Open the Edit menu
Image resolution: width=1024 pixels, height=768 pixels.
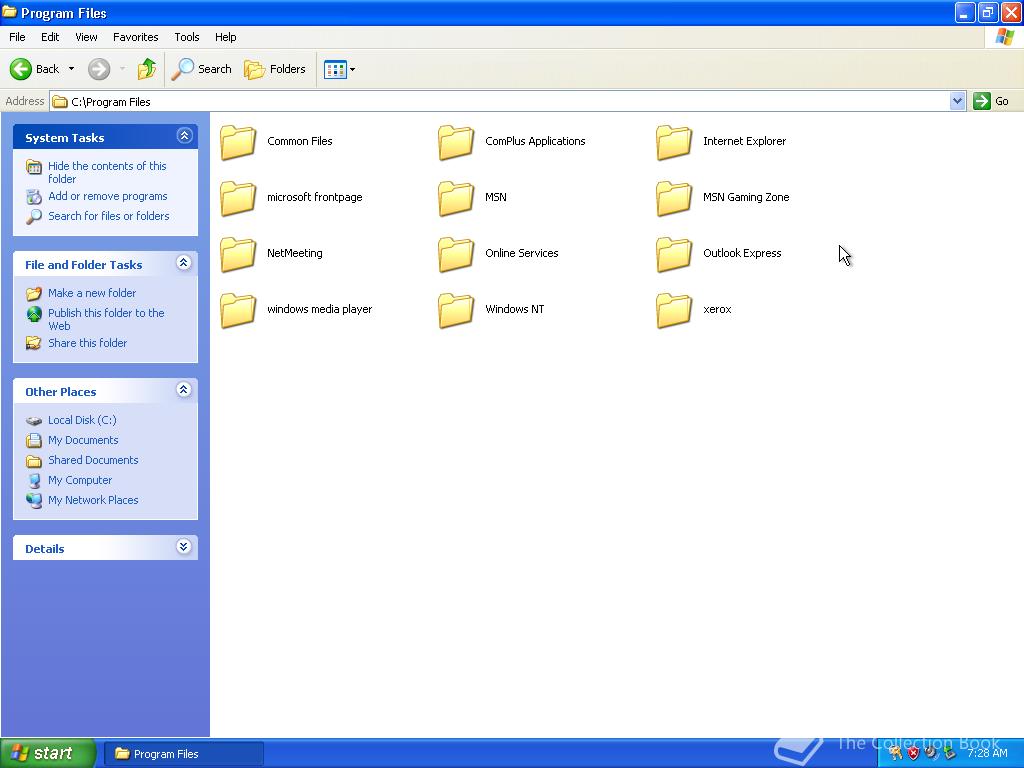[x=50, y=37]
